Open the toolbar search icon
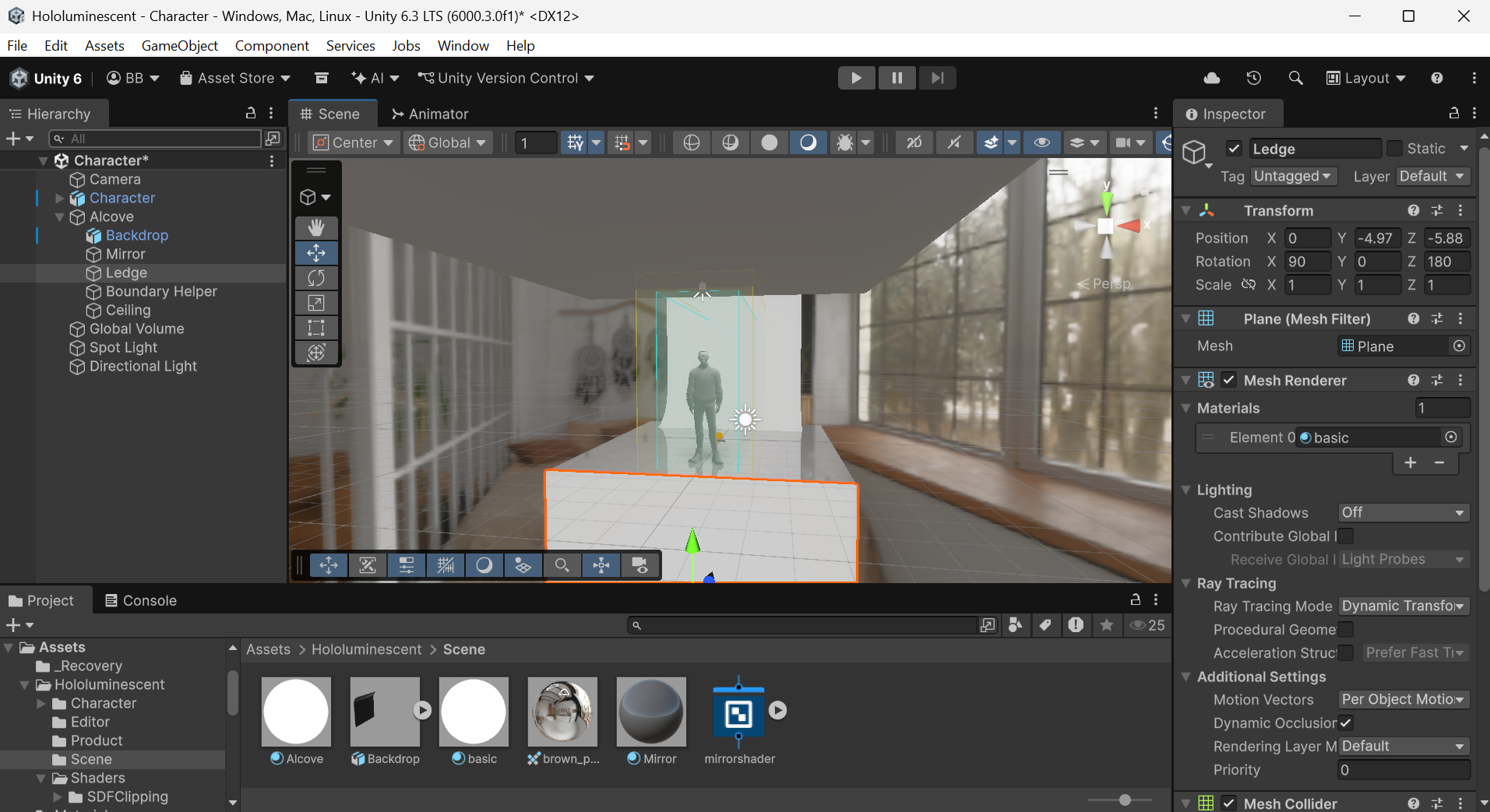 [1295, 78]
